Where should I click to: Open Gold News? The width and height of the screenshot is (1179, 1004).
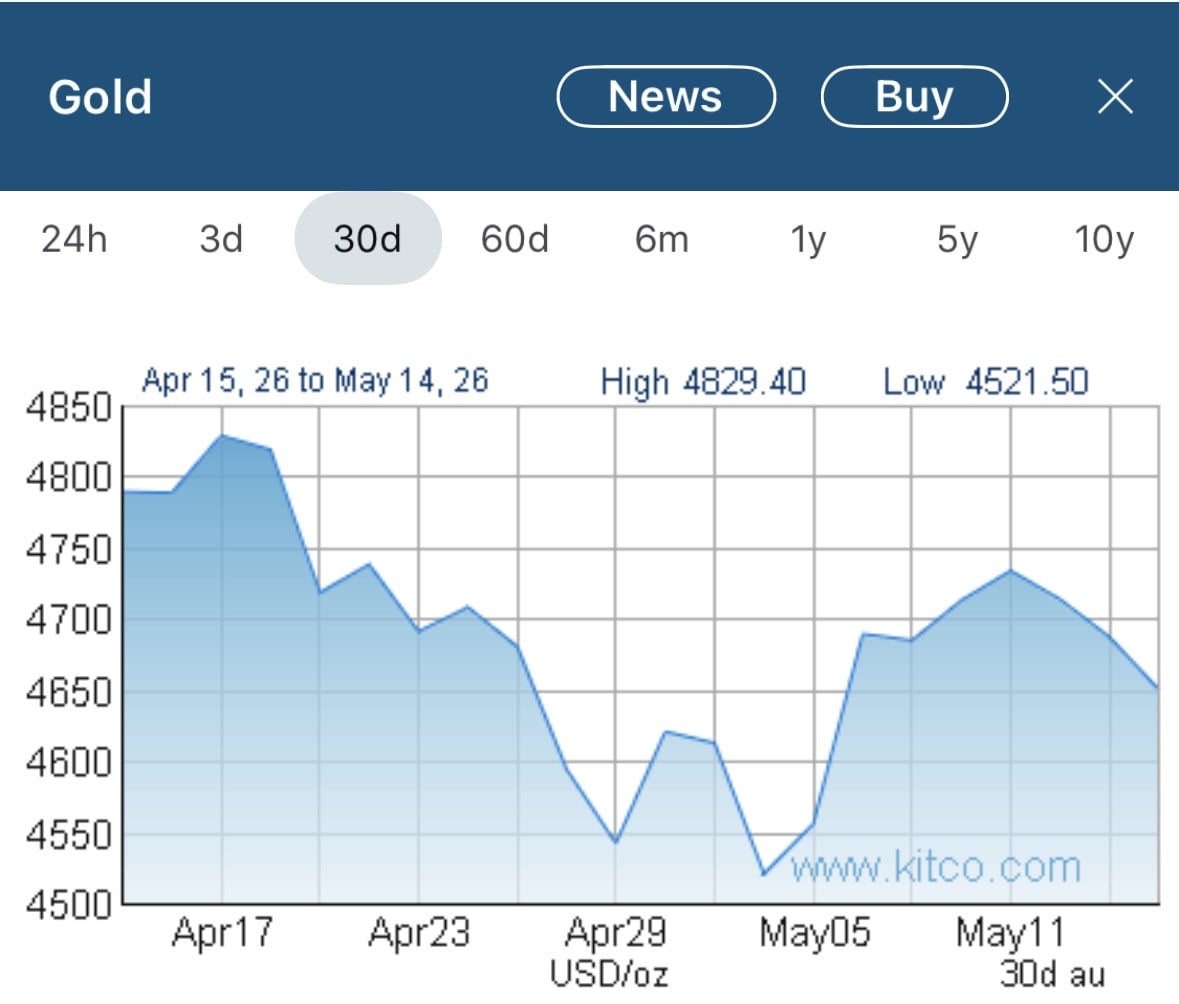(x=666, y=97)
